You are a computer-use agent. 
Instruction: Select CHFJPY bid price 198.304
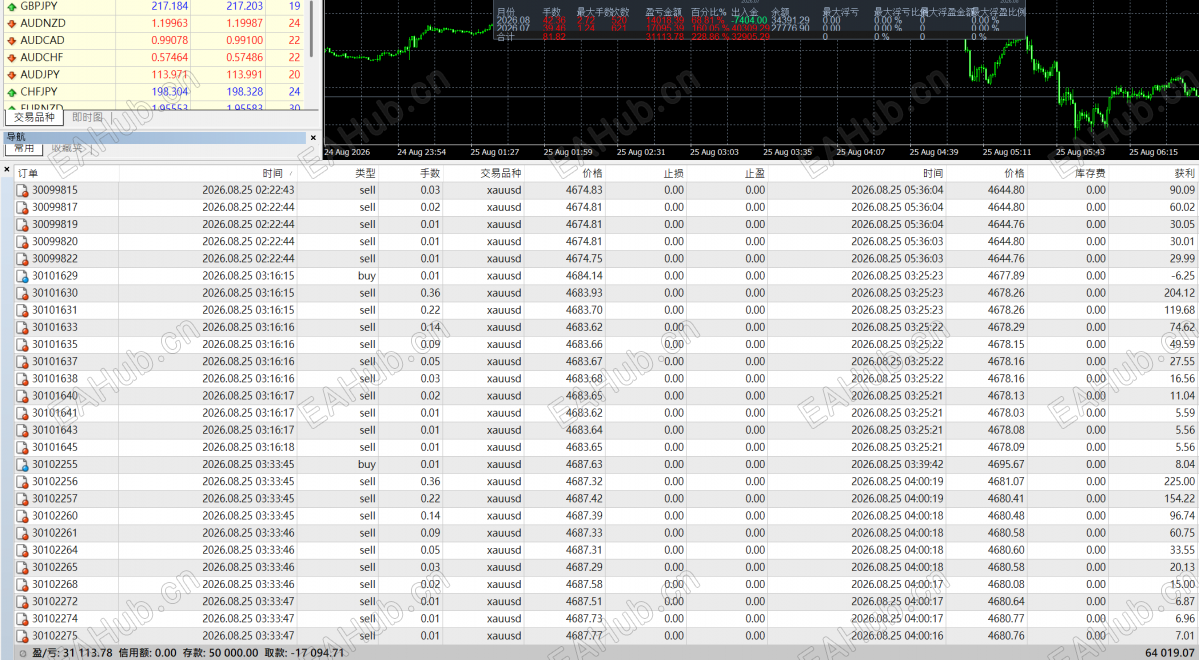coord(170,92)
